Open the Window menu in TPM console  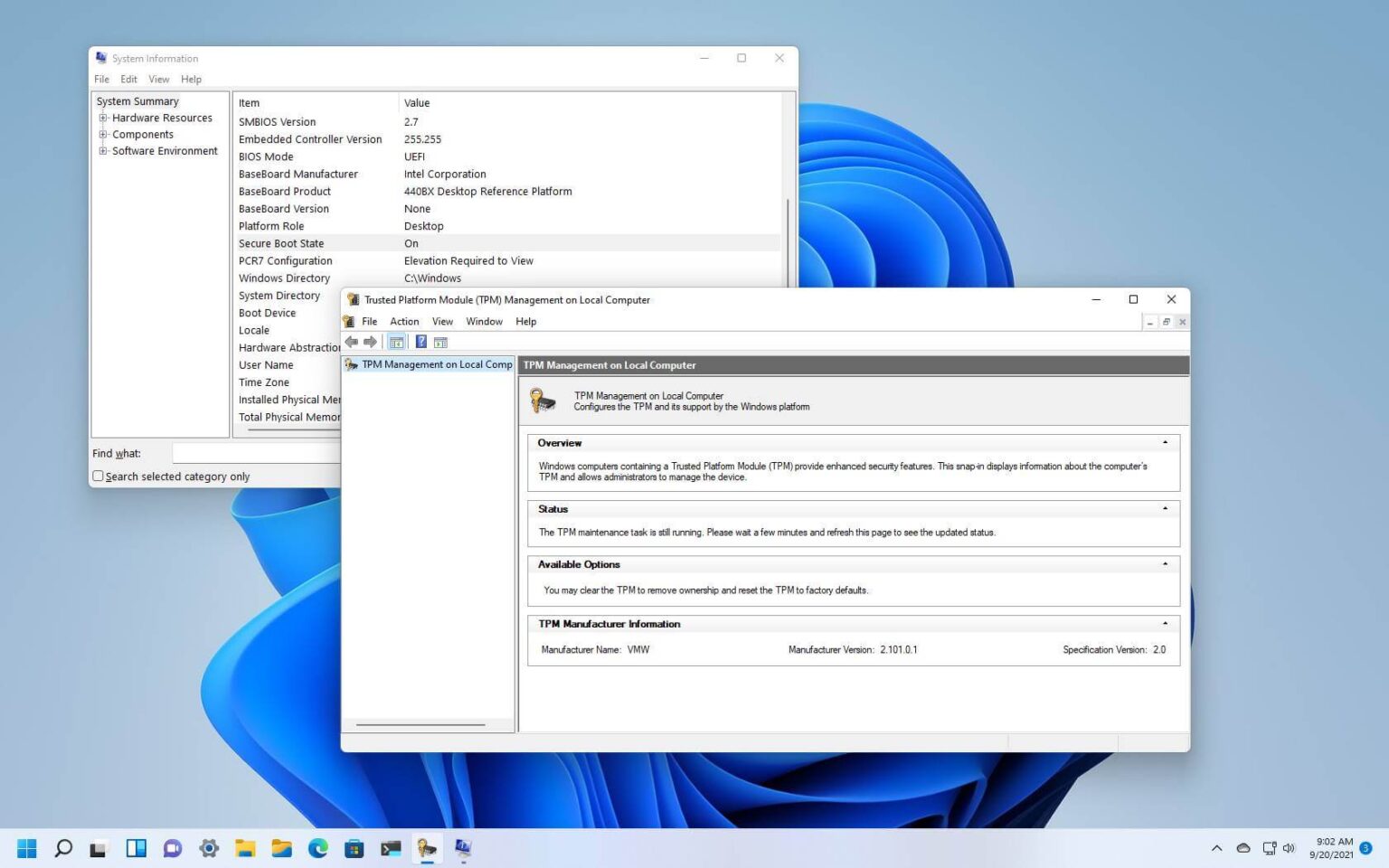pyautogui.click(x=484, y=321)
